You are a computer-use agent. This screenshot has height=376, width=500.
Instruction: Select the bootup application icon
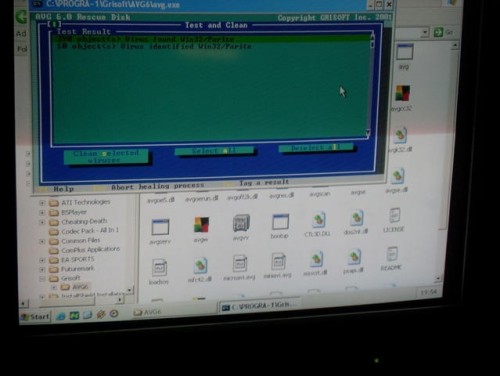(280, 222)
